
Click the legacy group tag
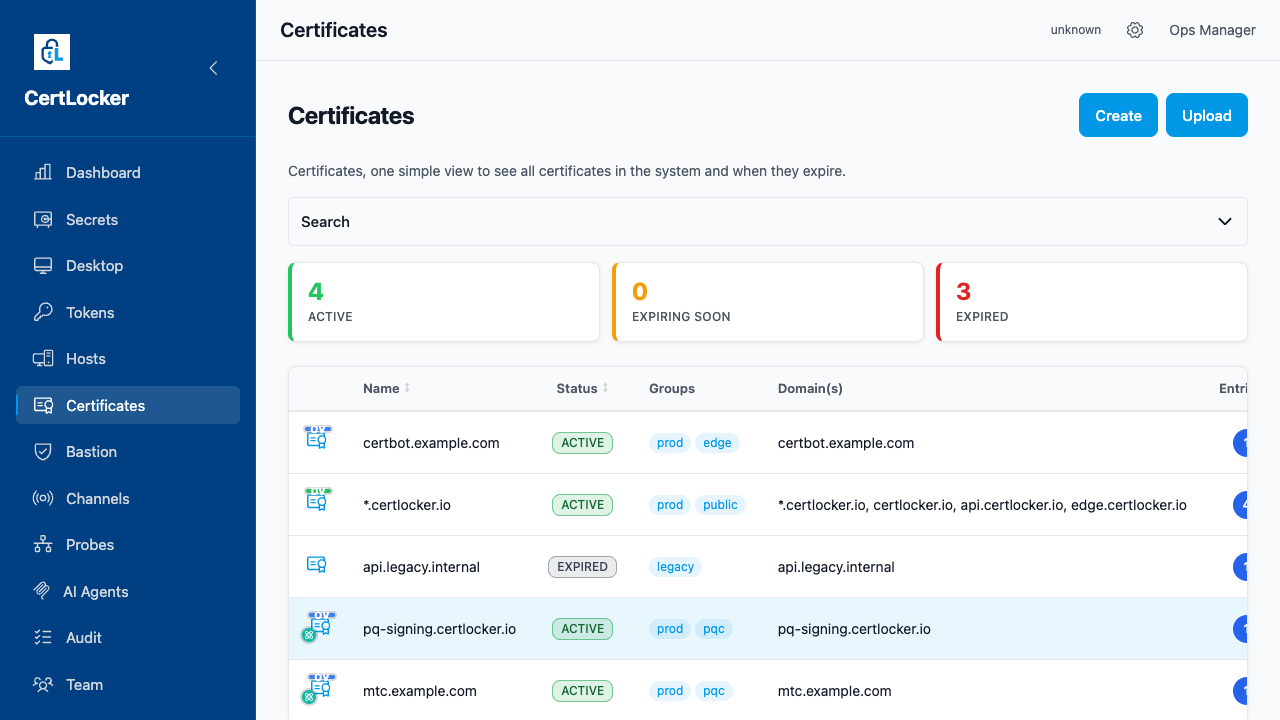(x=676, y=567)
